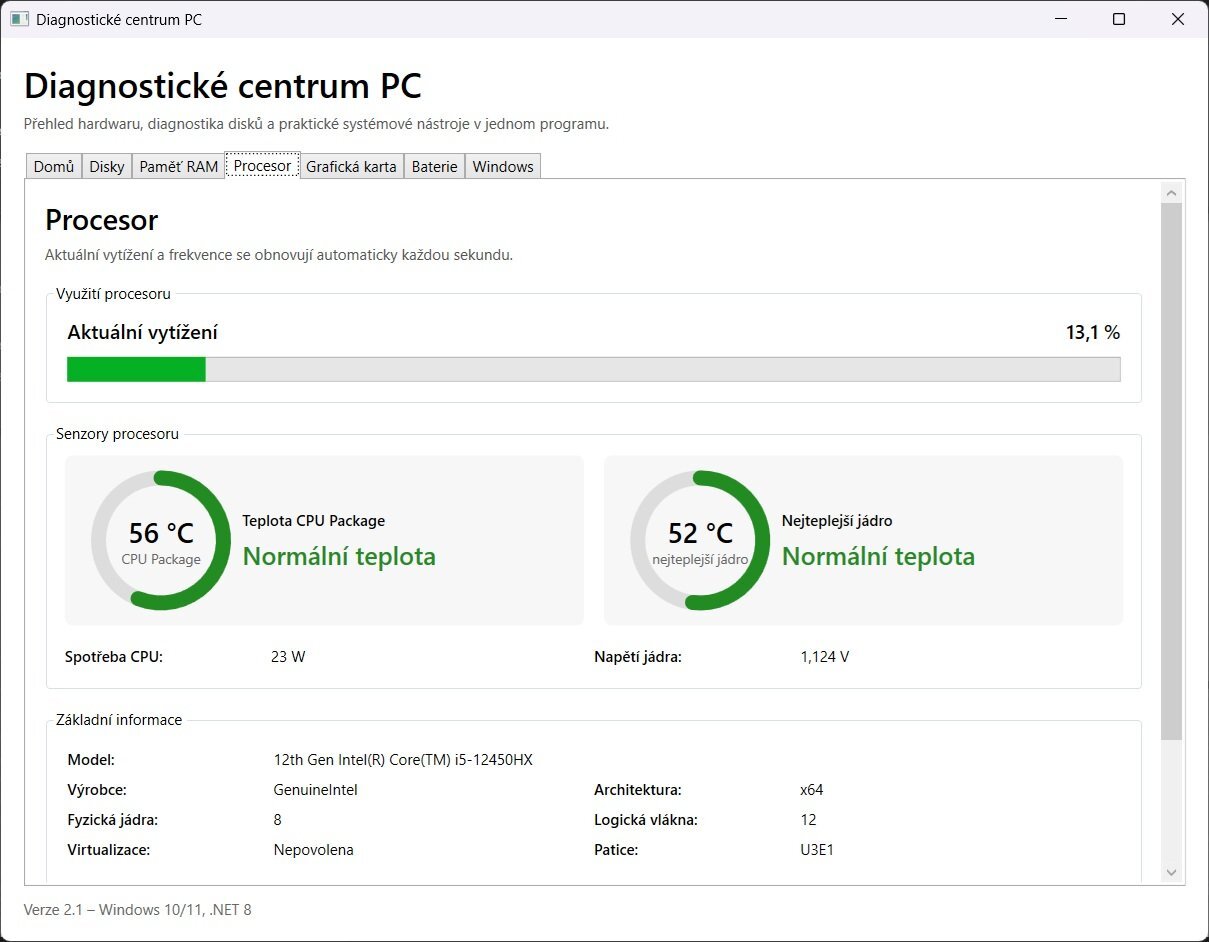Click the 52 °C nejteplejší jádro gauge

pyautogui.click(x=700, y=540)
